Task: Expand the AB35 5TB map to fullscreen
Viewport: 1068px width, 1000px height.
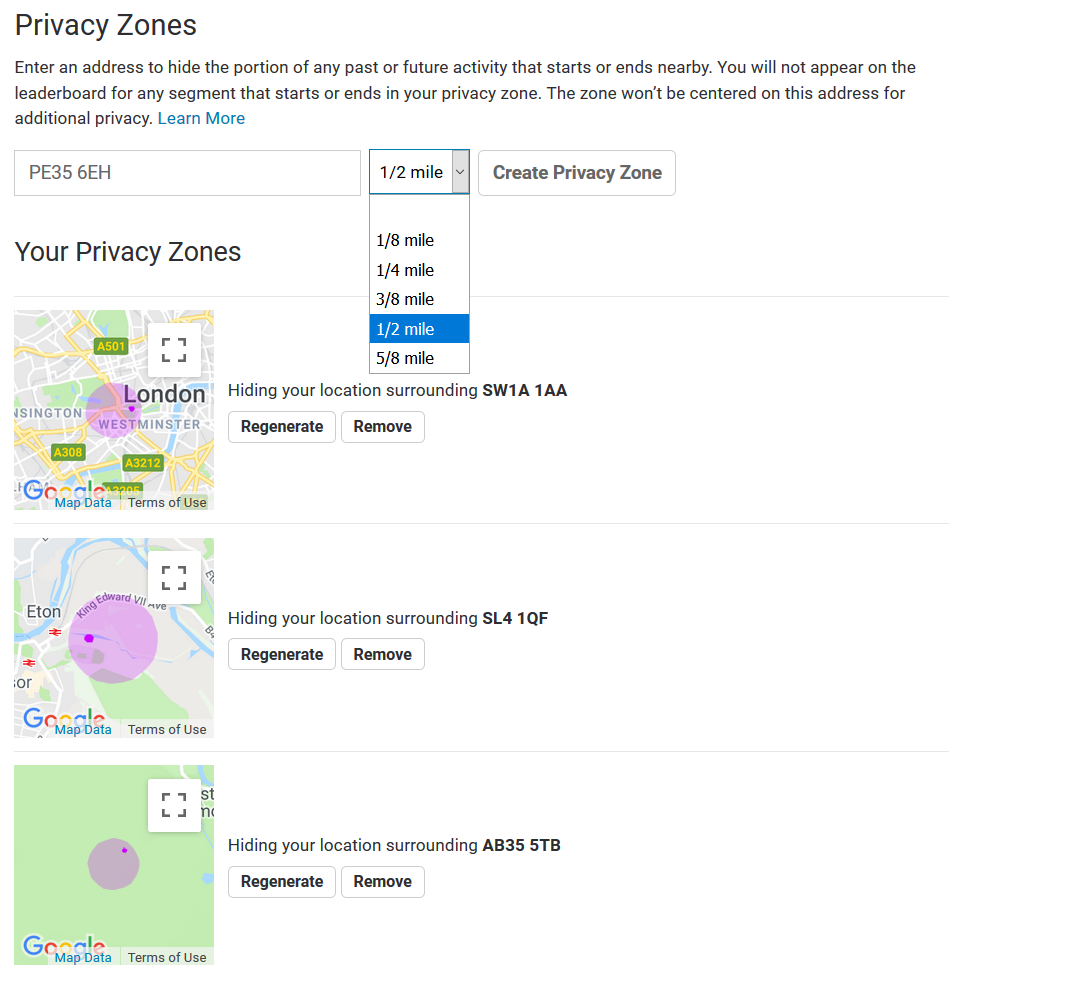Action: pyautogui.click(x=174, y=804)
